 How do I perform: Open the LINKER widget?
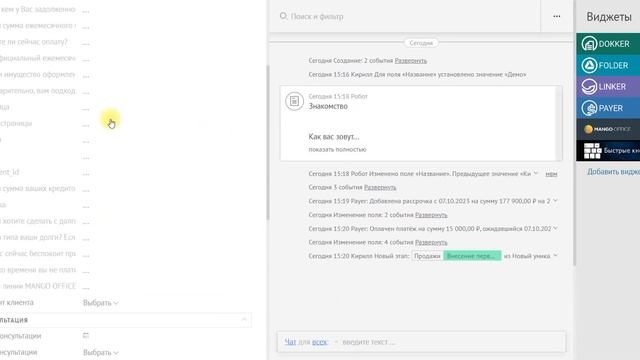tap(608, 87)
